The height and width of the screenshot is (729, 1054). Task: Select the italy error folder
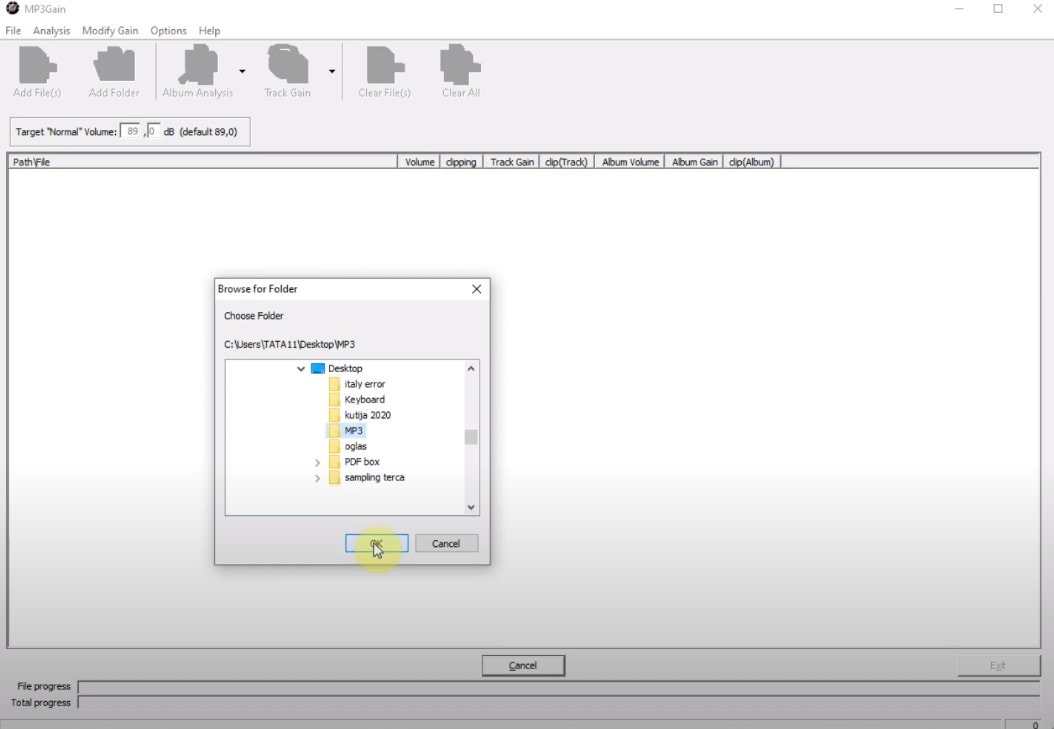tap(364, 384)
